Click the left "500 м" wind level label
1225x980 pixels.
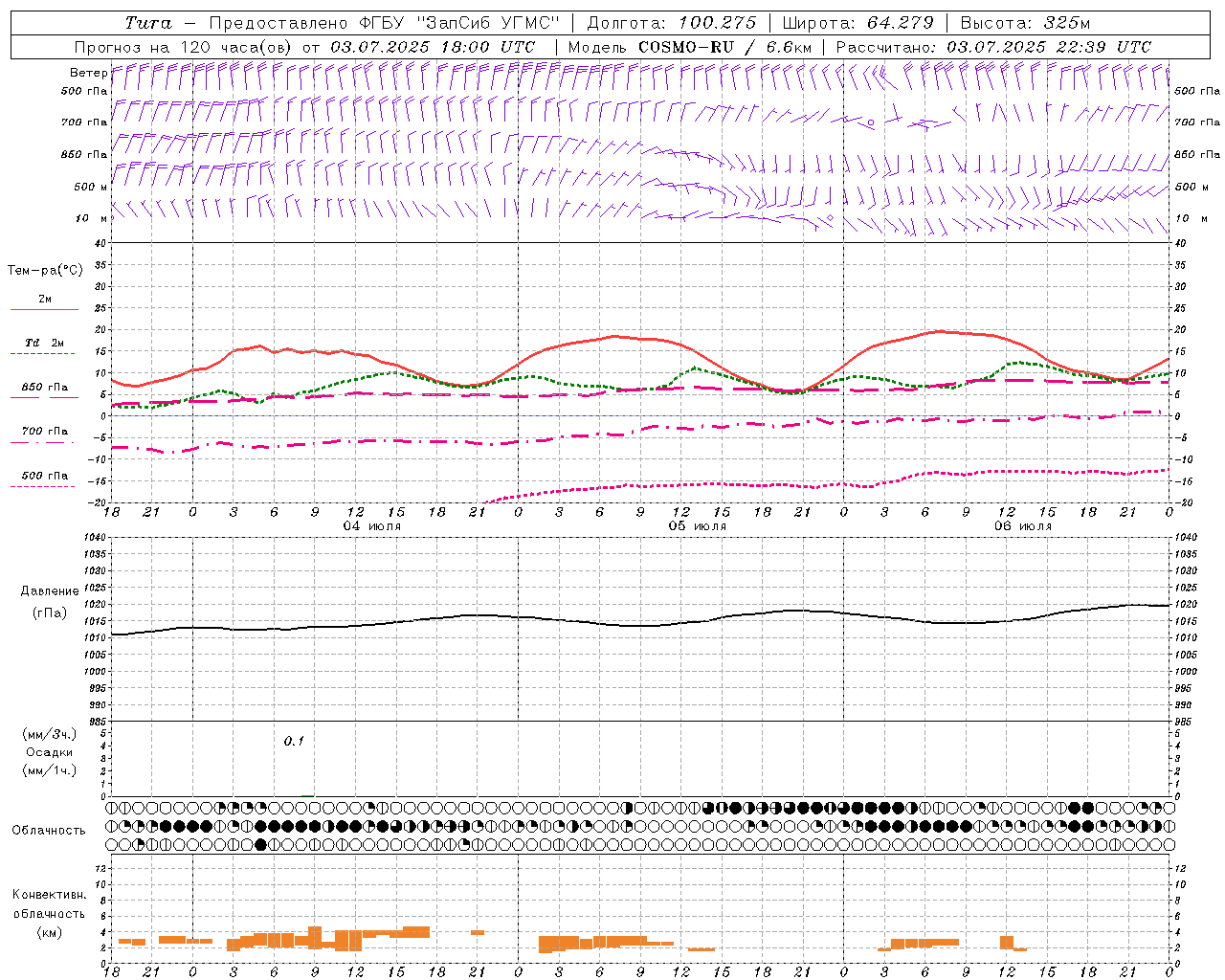click(91, 187)
